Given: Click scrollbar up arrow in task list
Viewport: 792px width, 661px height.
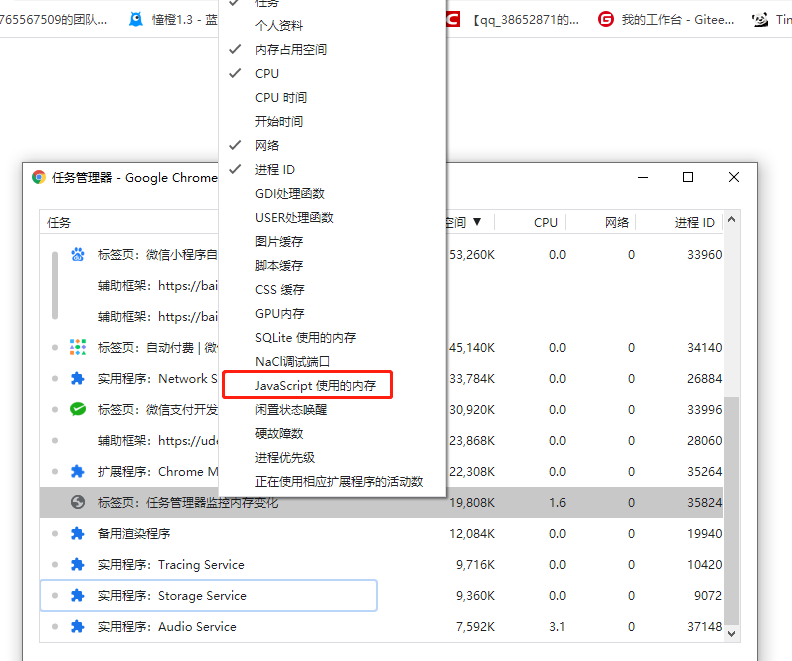Looking at the screenshot, I should pos(731,220).
